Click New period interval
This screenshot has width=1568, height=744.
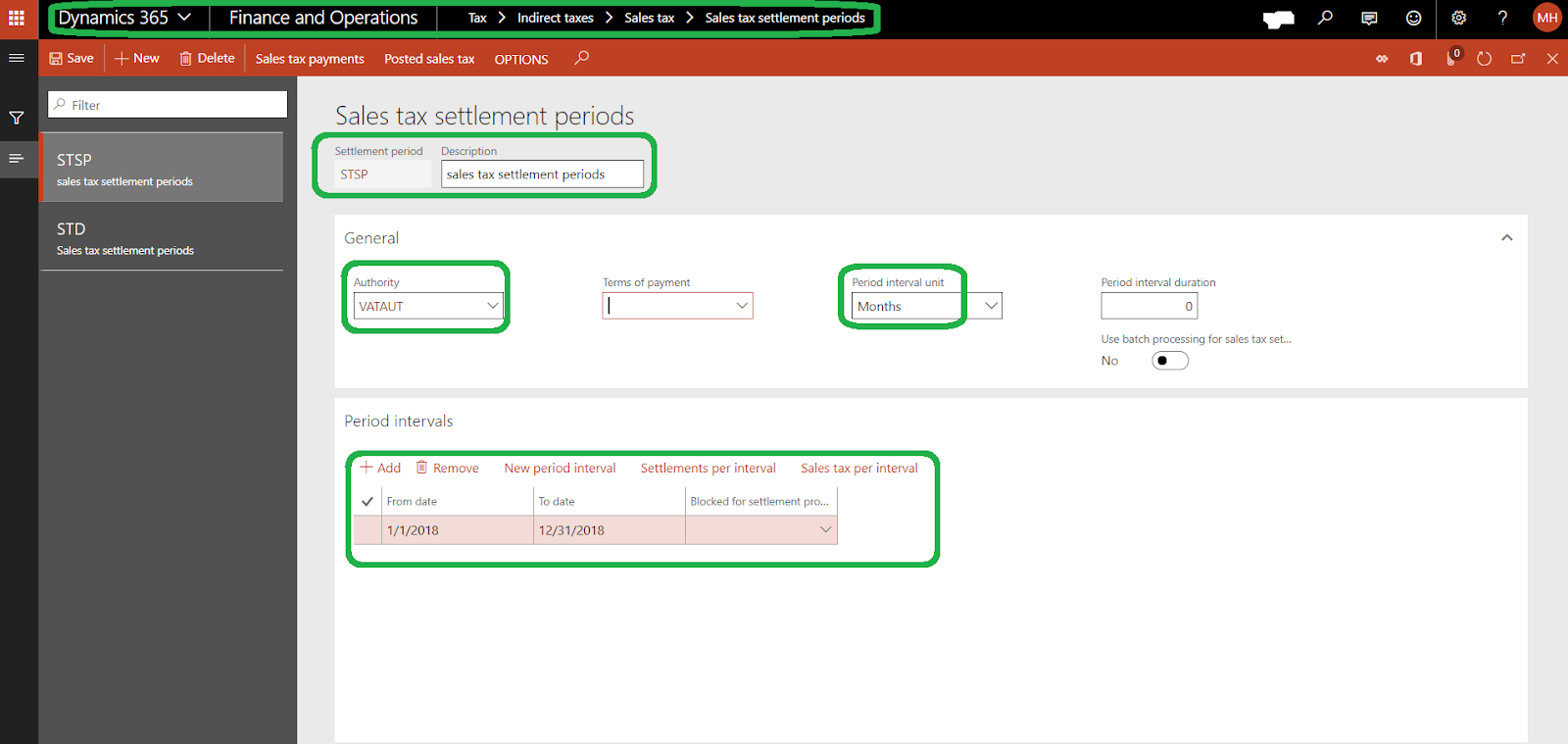click(x=560, y=468)
